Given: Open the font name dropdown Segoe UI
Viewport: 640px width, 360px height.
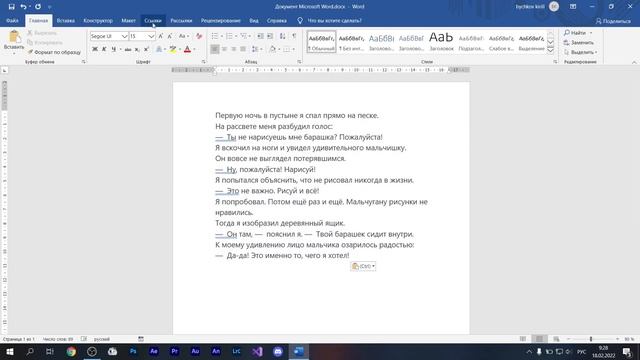Looking at the screenshot, I should click(x=124, y=36).
